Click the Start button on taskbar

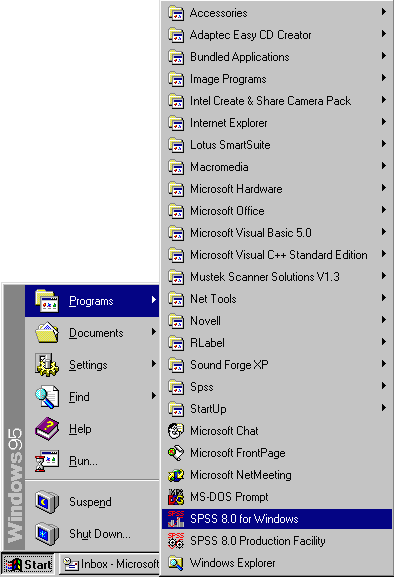tap(28, 564)
